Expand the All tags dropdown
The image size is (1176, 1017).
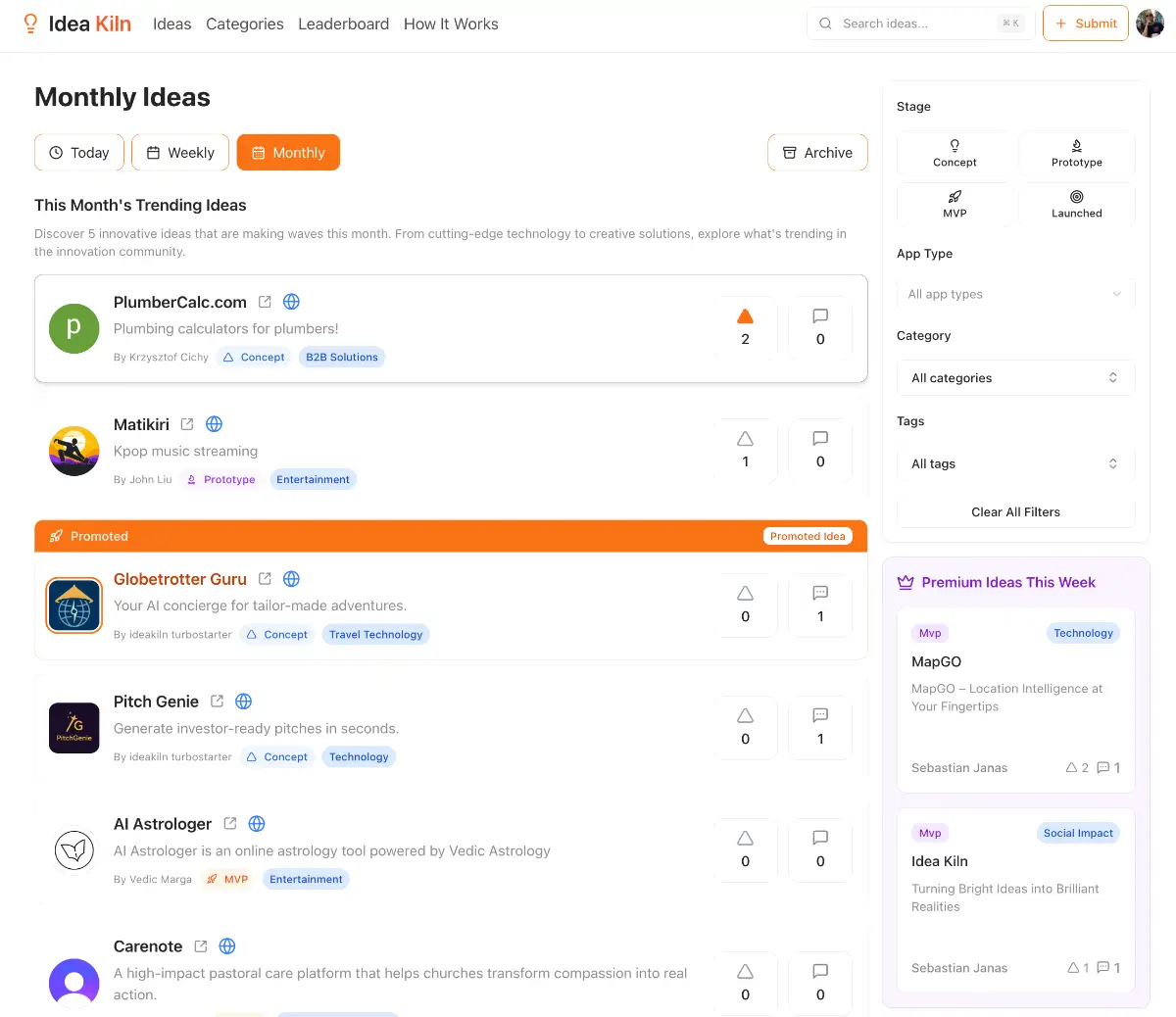click(x=1015, y=464)
